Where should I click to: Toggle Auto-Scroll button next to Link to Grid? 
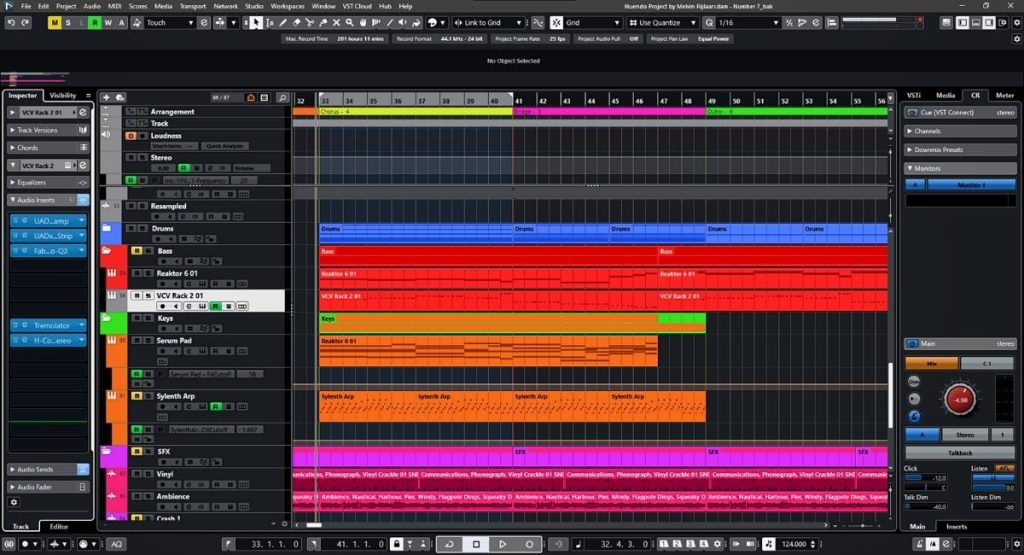[x=537, y=23]
